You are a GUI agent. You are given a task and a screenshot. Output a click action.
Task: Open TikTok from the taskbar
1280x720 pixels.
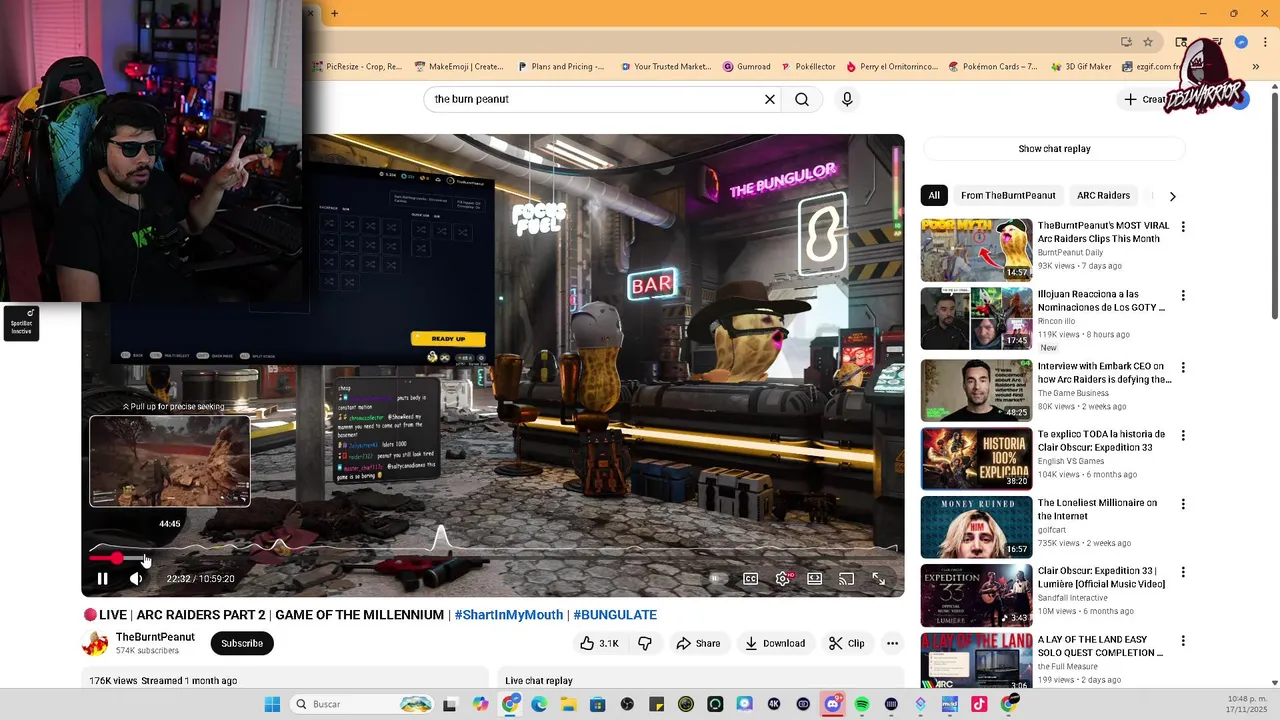pyautogui.click(x=979, y=704)
